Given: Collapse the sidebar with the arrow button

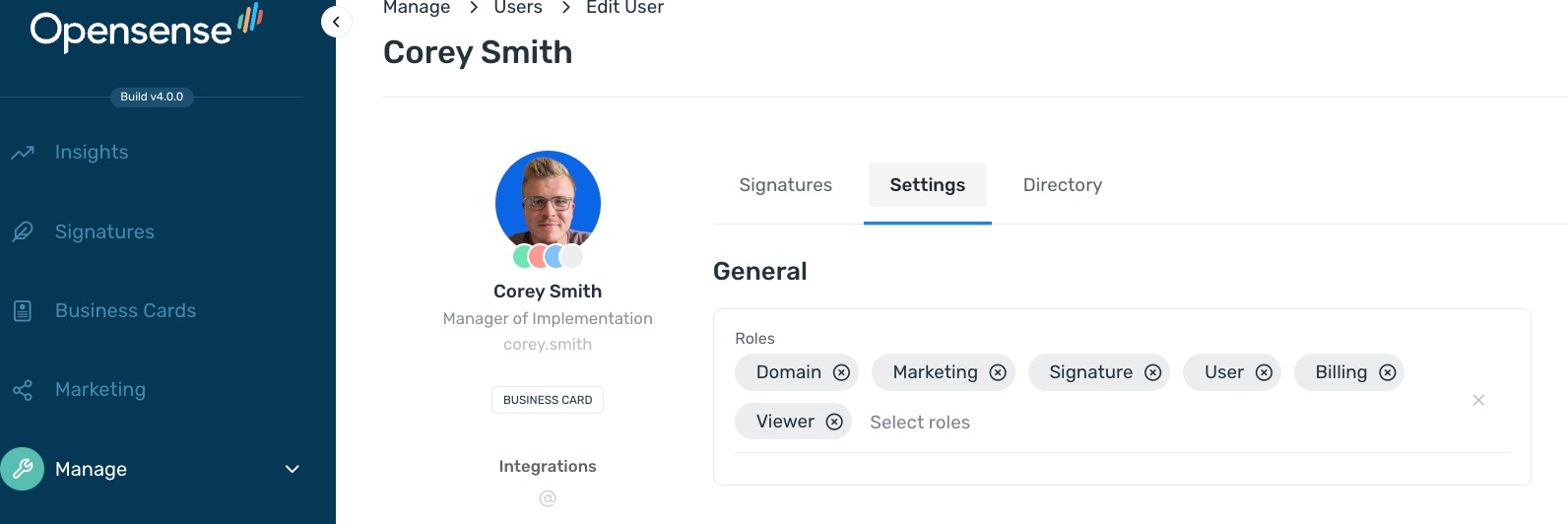Looking at the screenshot, I should pos(336,22).
